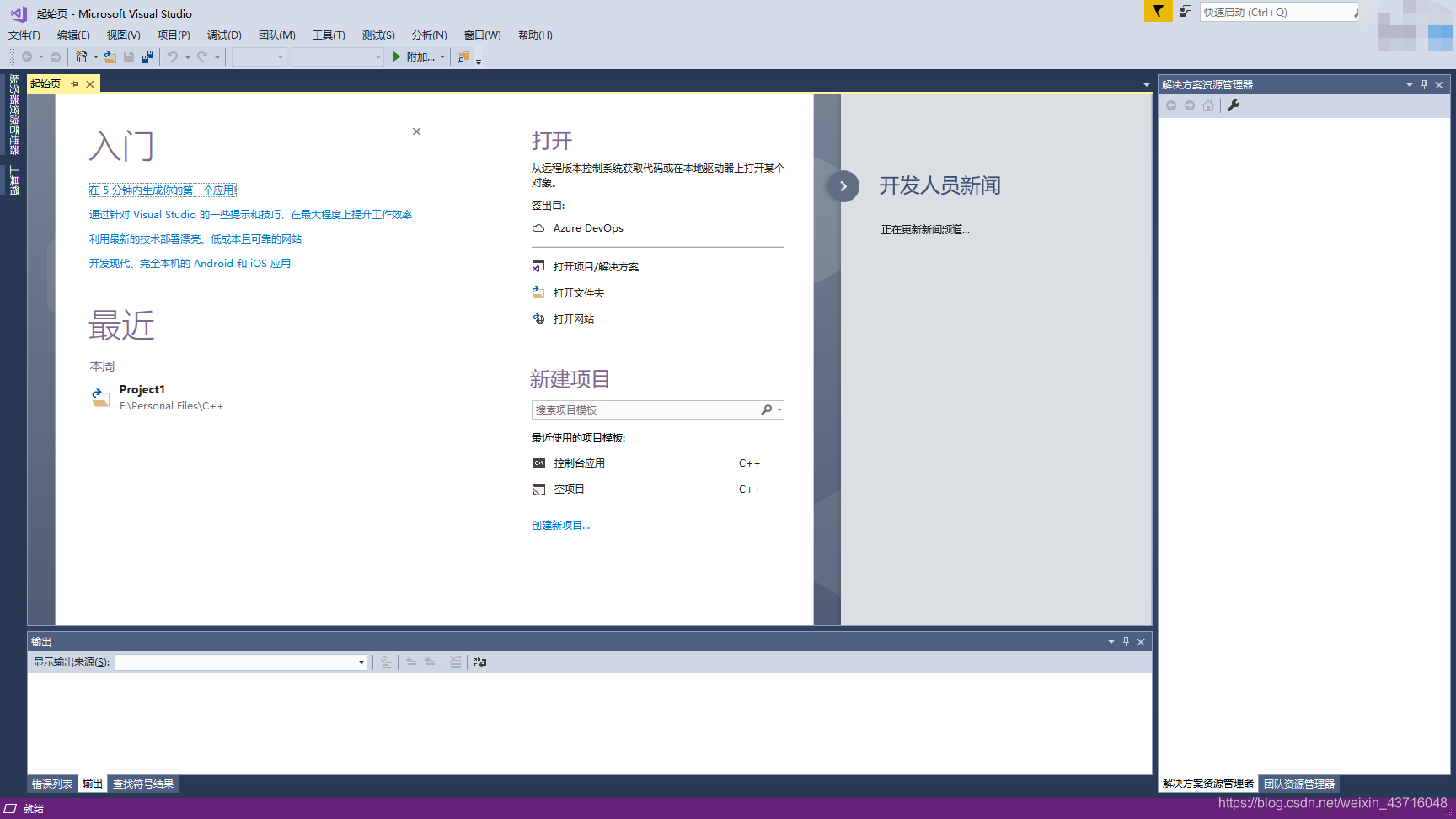Image resolution: width=1456 pixels, height=819 pixels.
Task: Select the 空项目 C++ template
Action: pyautogui.click(x=646, y=490)
